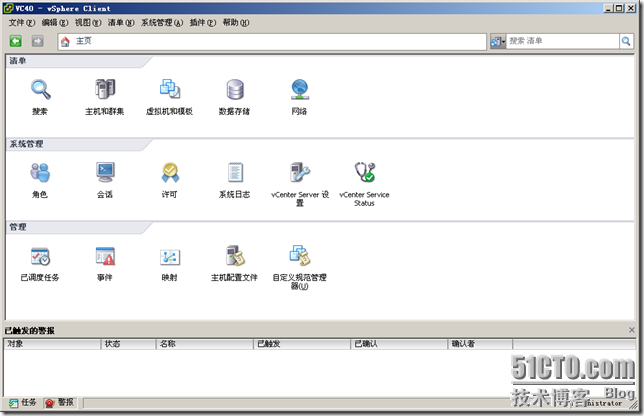Image resolution: width=644 pixels, height=416 pixels.
Task: Click the 主页 navigation bar
Action: click(x=272, y=41)
